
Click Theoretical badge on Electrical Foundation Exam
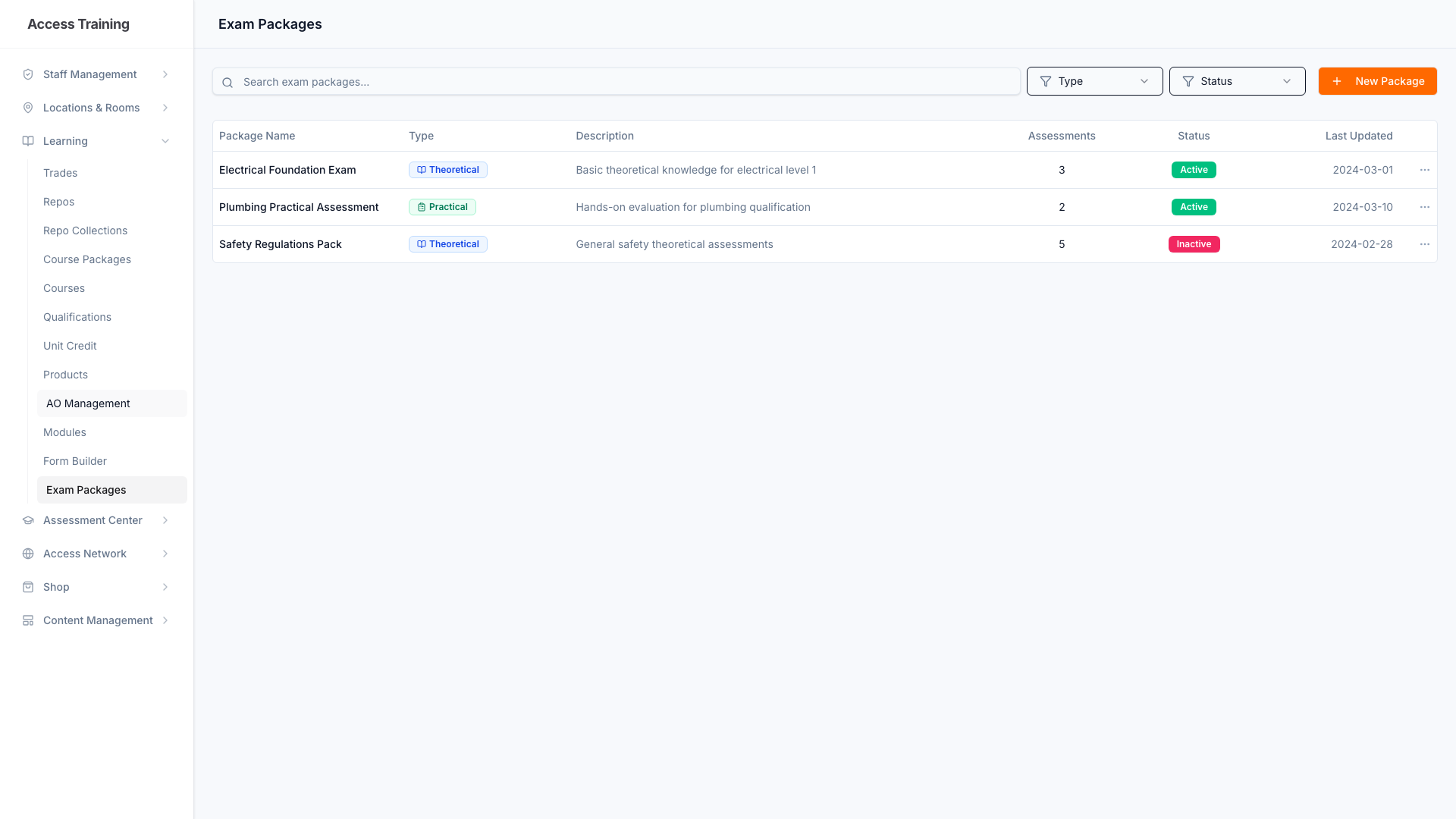click(x=448, y=170)
